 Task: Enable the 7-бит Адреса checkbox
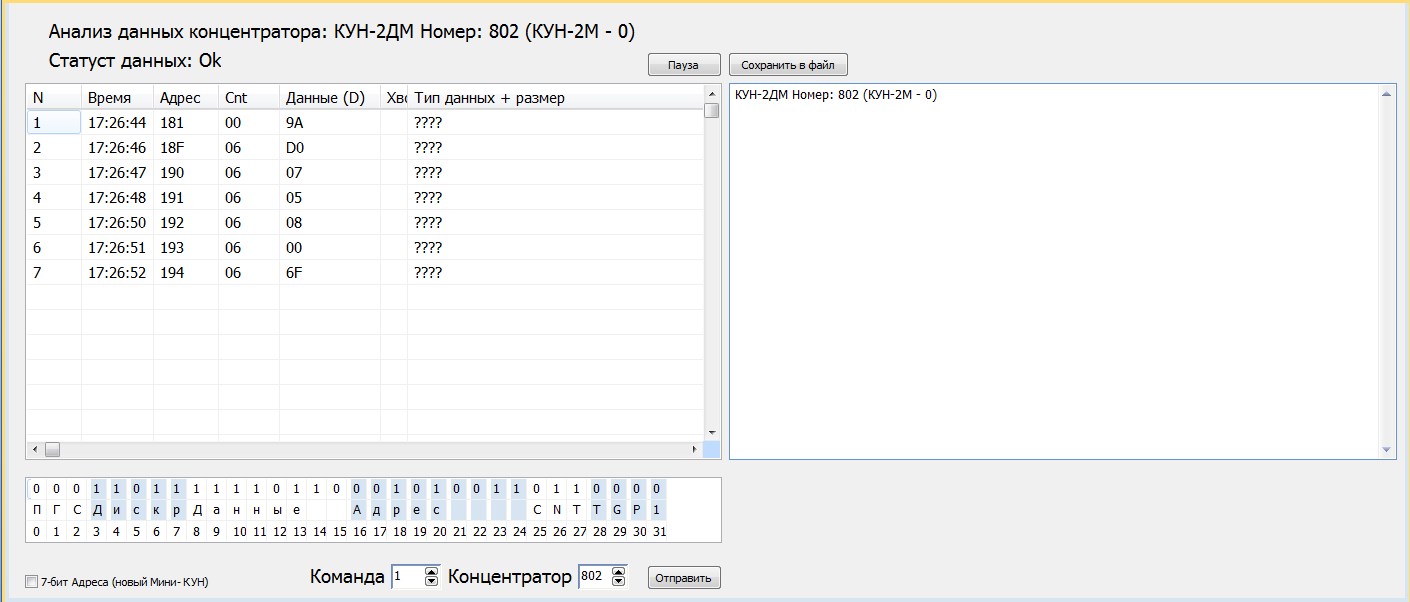[31, 581]
